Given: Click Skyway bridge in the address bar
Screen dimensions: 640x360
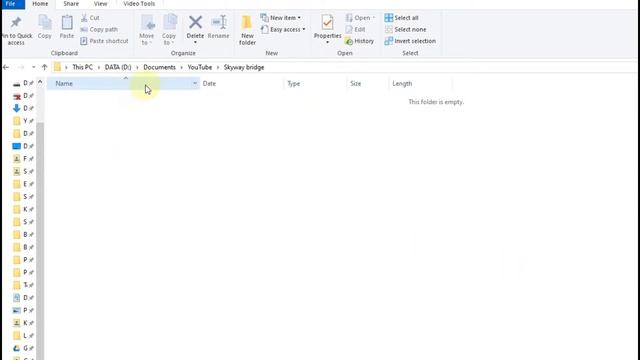Looking at the screenshot, I should pos(244,67).
